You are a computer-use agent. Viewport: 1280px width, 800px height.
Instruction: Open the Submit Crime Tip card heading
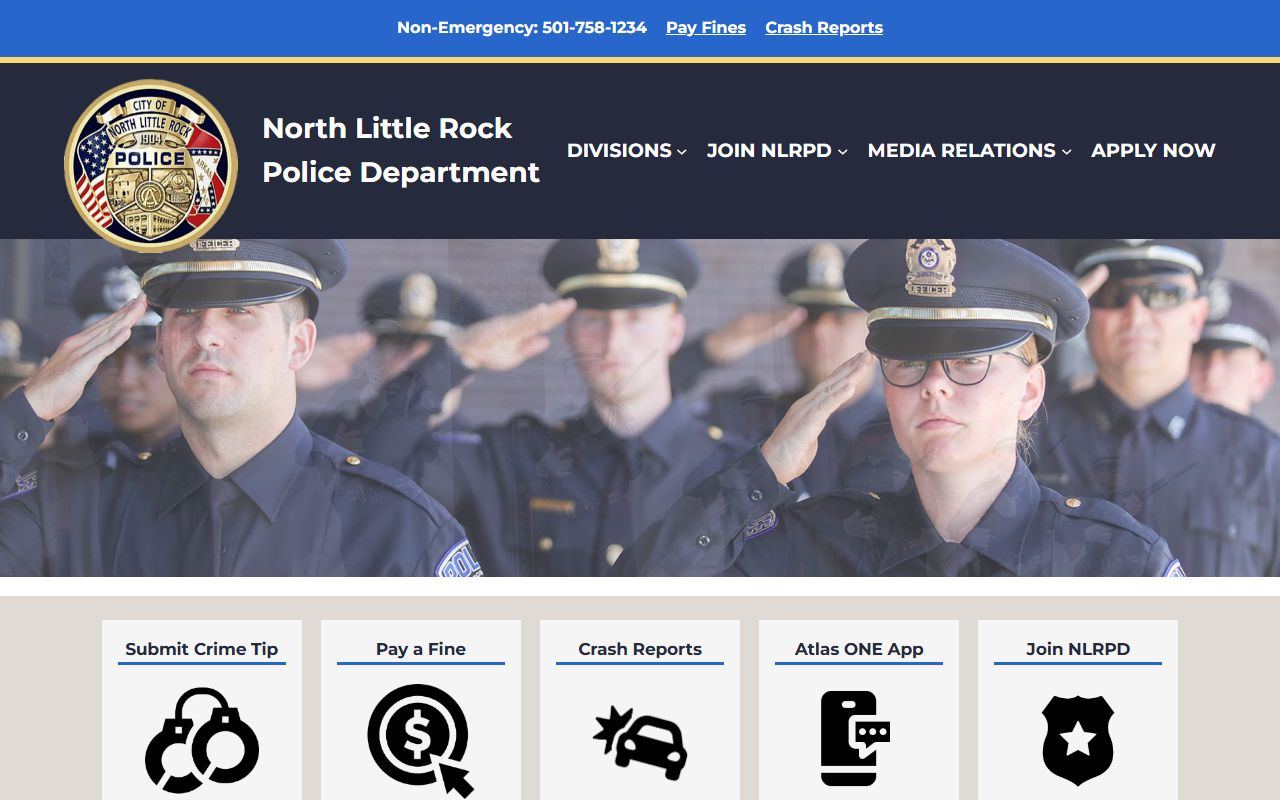(202, 649)
